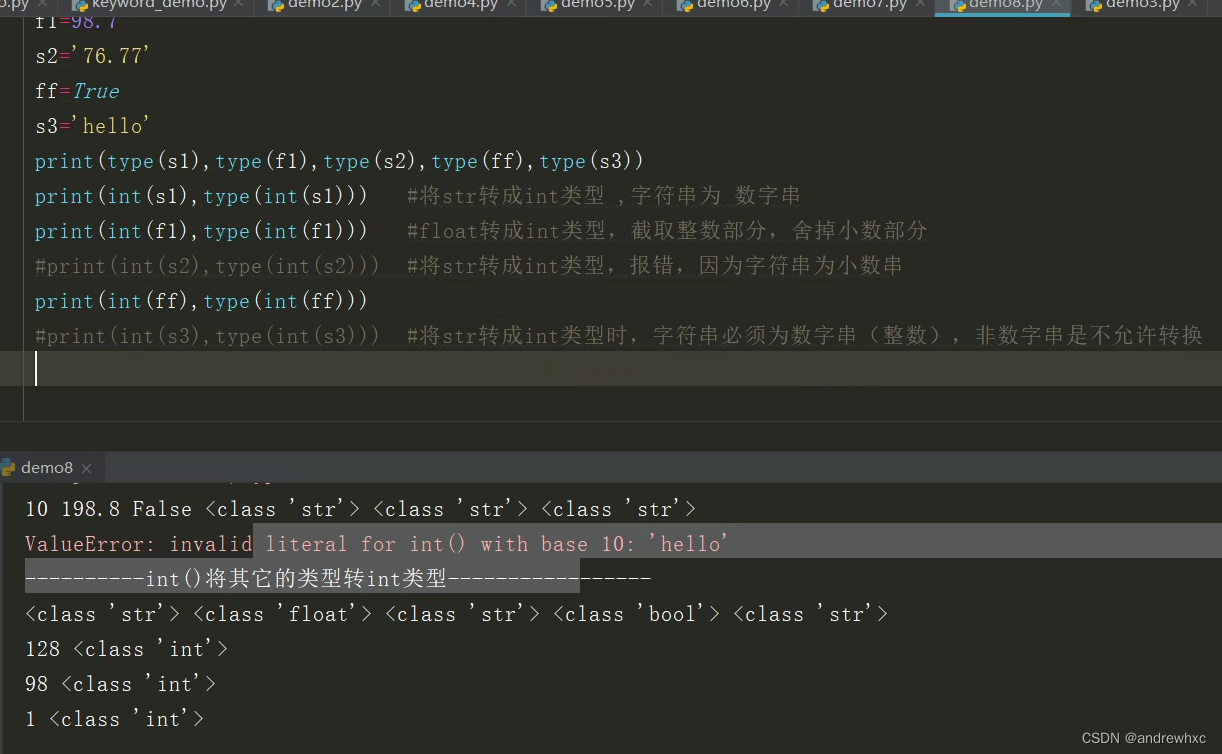Select the demo6.py editor tab
1222x754 pixels.
733,5
